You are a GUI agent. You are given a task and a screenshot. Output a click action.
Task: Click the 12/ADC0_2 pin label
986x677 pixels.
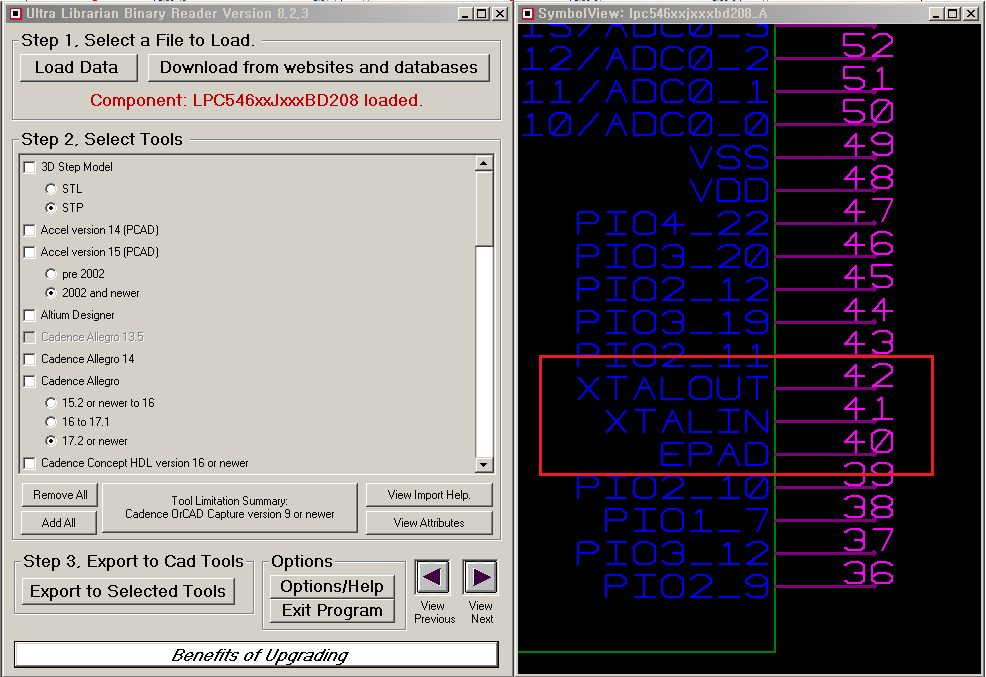click(x=645, y=59)
